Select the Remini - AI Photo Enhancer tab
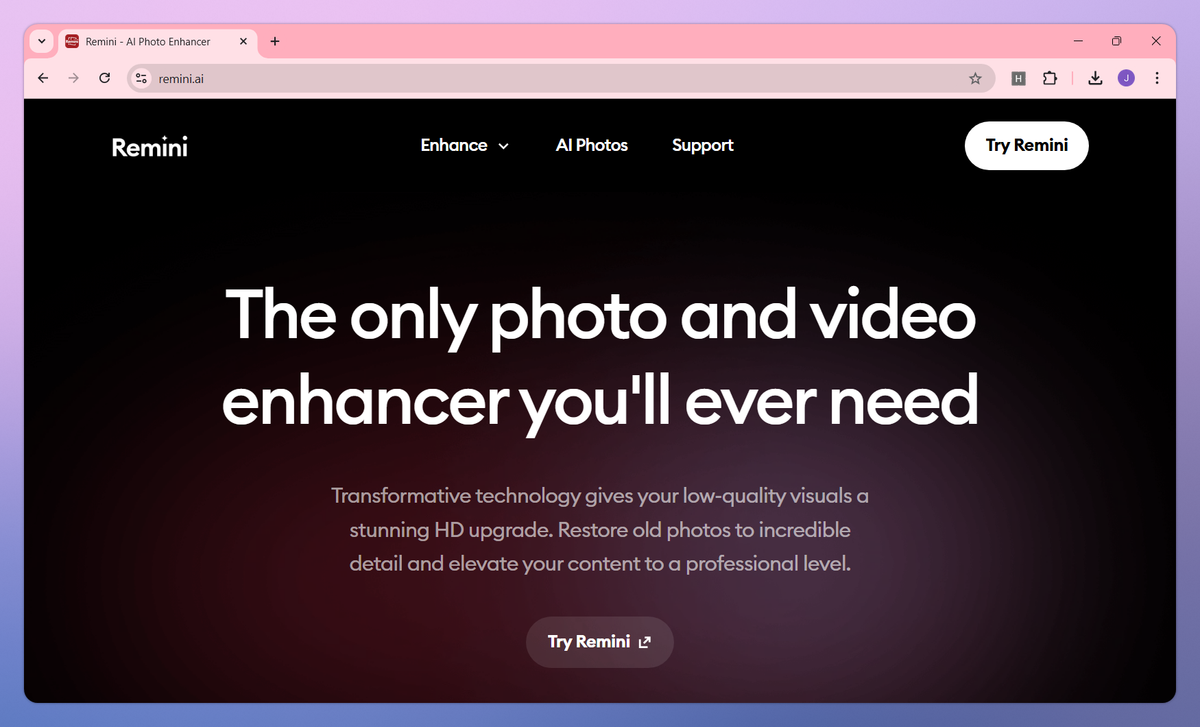Screen dimensions: 1200x727 coord(158,41)
